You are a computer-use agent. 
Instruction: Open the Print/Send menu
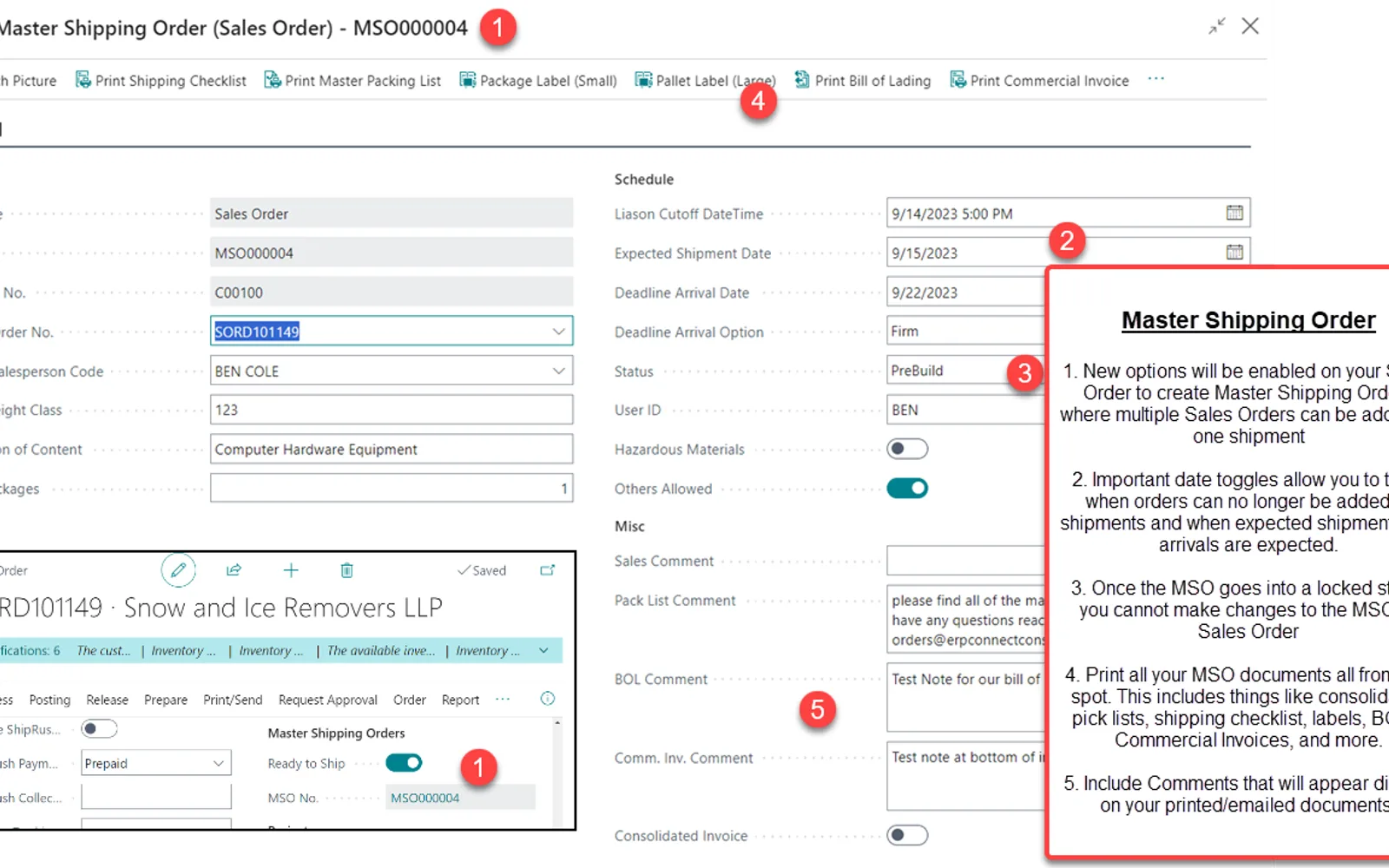click(233, 700)
